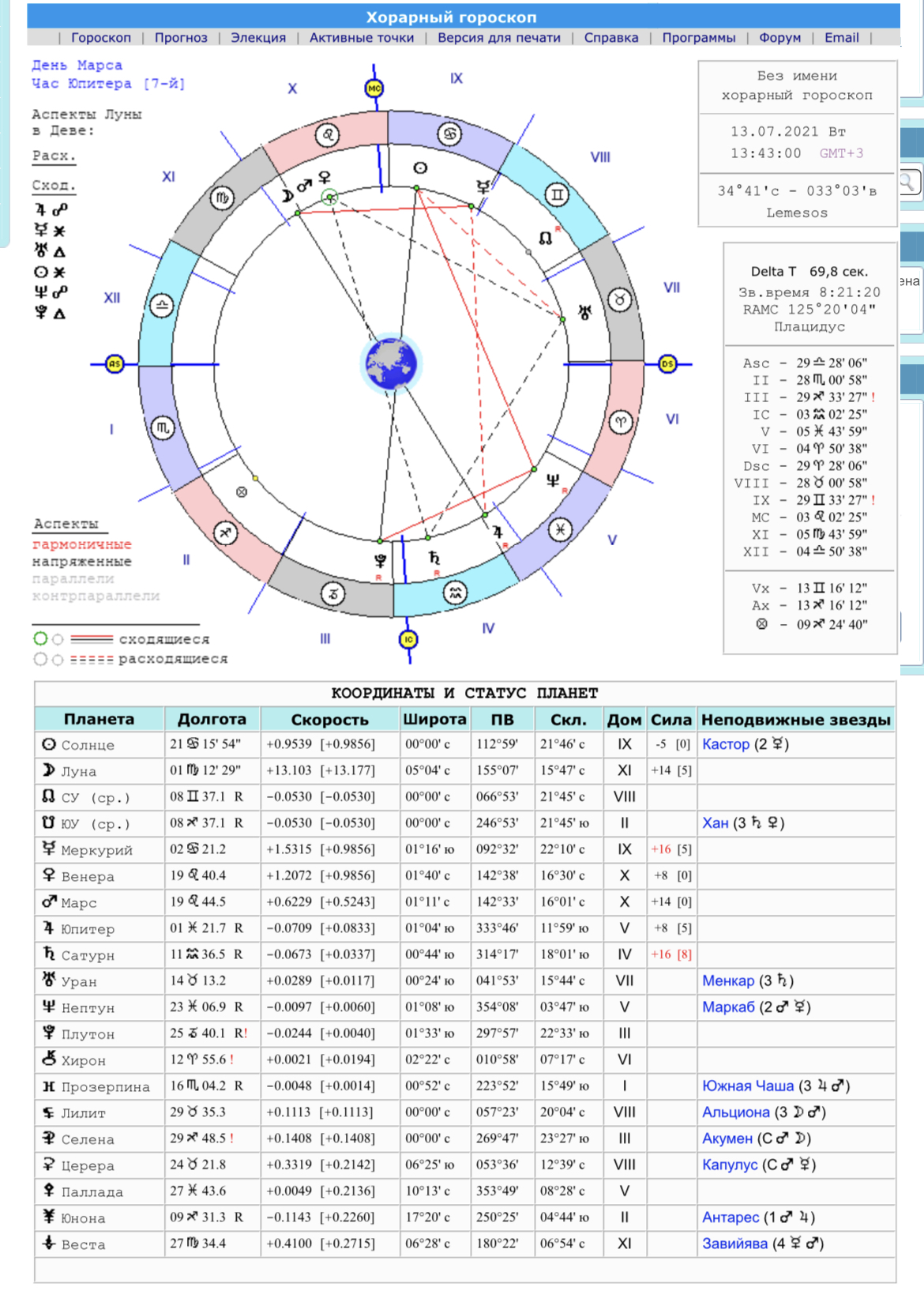The height and width of the screenshot is (1298, 924).
Task: Click the Earth globe at chart center
Action: click(x=392, y=364)
